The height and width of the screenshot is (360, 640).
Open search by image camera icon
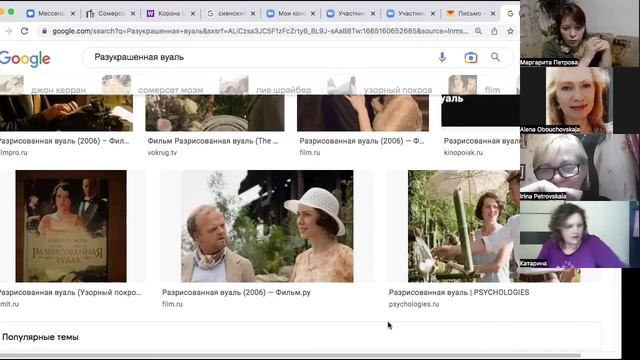pyautogui.click(x=471, y=58)
